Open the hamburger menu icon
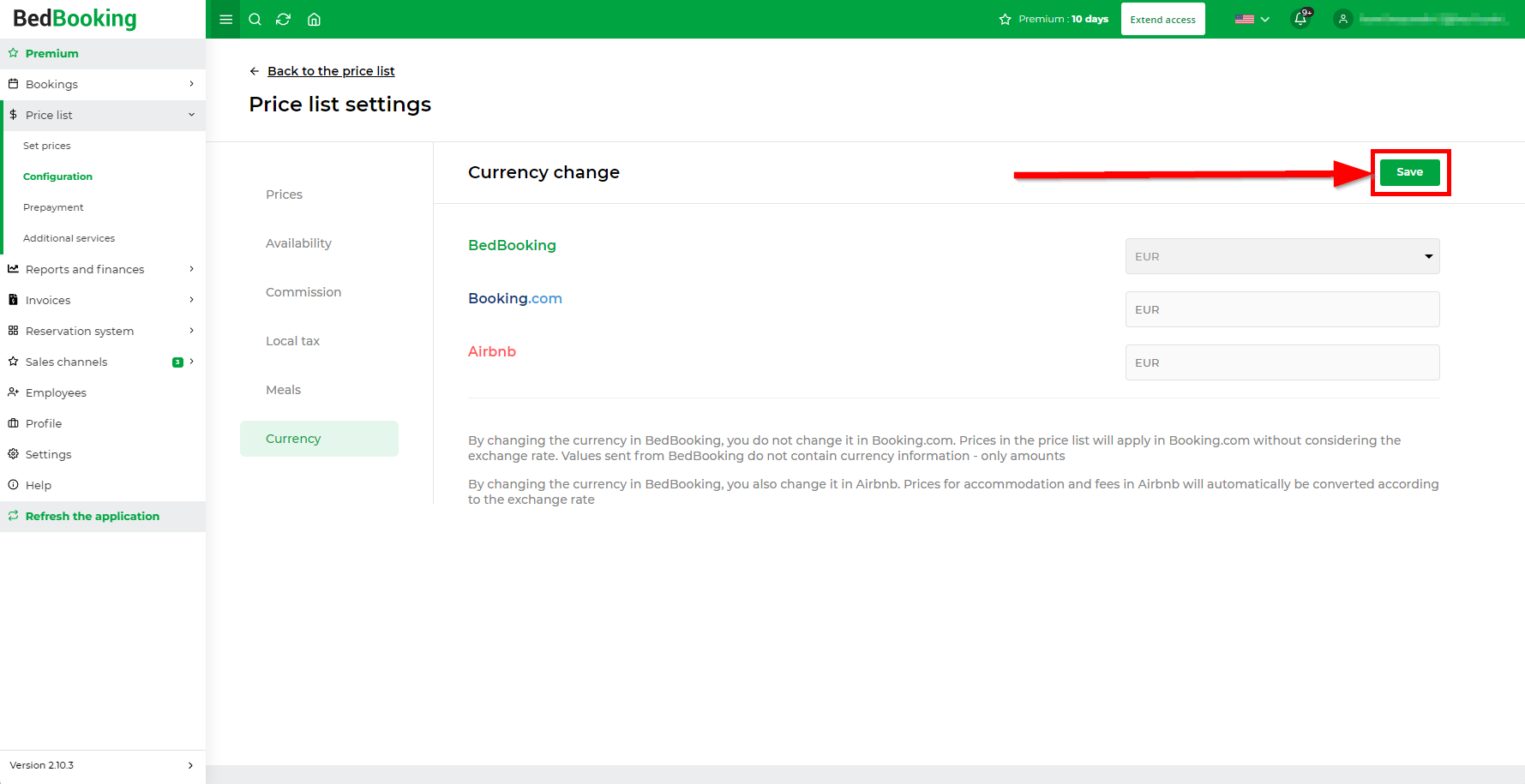The image size is (1525, 784). [226, 20]
